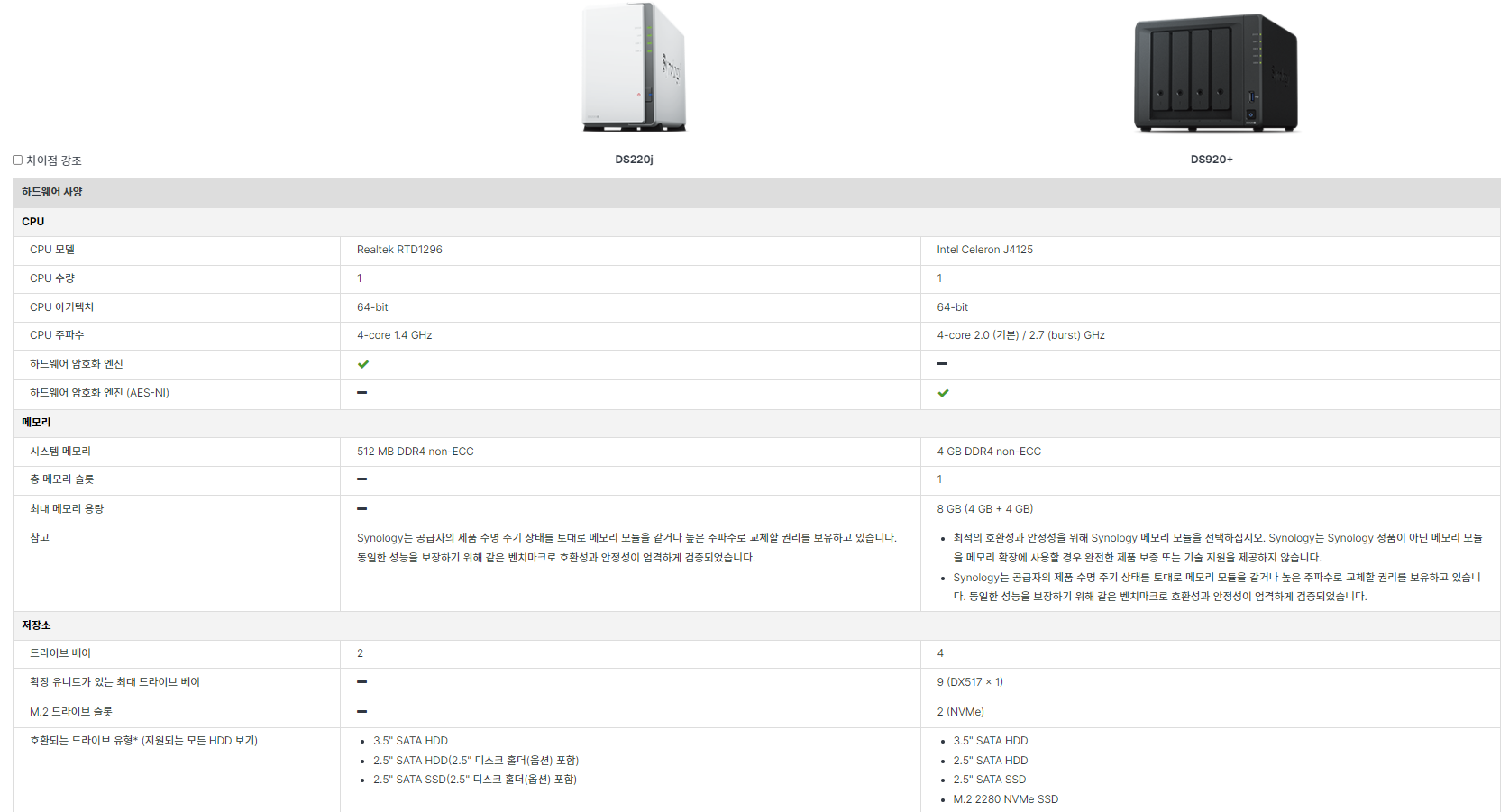This screenshot has width=1509, height=812.
Task: Select the 512 MB DDR4 non-ECC value
Action: coord(415,452)
